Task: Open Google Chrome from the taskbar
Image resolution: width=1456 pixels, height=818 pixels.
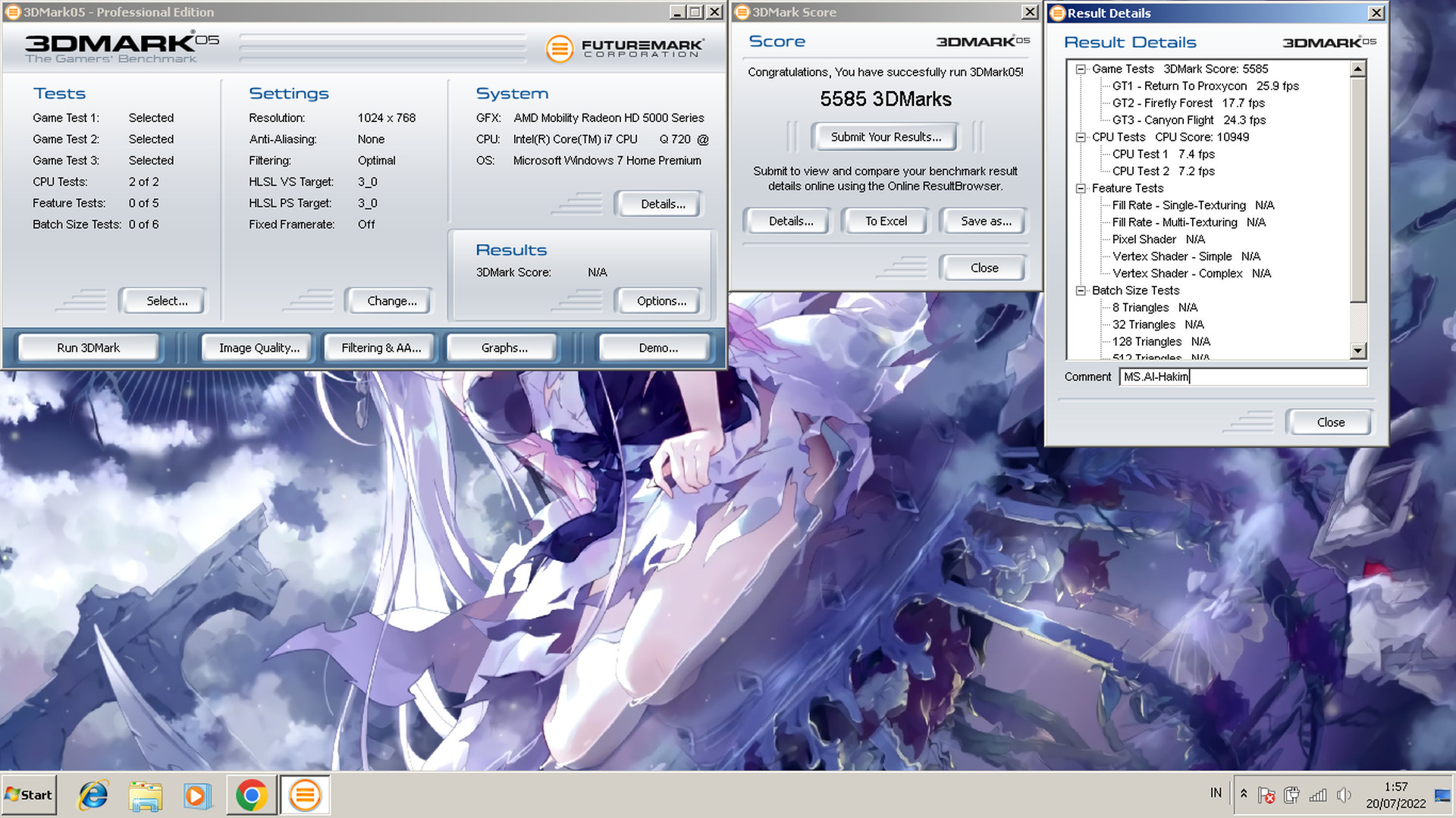Action: tap(251, 795)
